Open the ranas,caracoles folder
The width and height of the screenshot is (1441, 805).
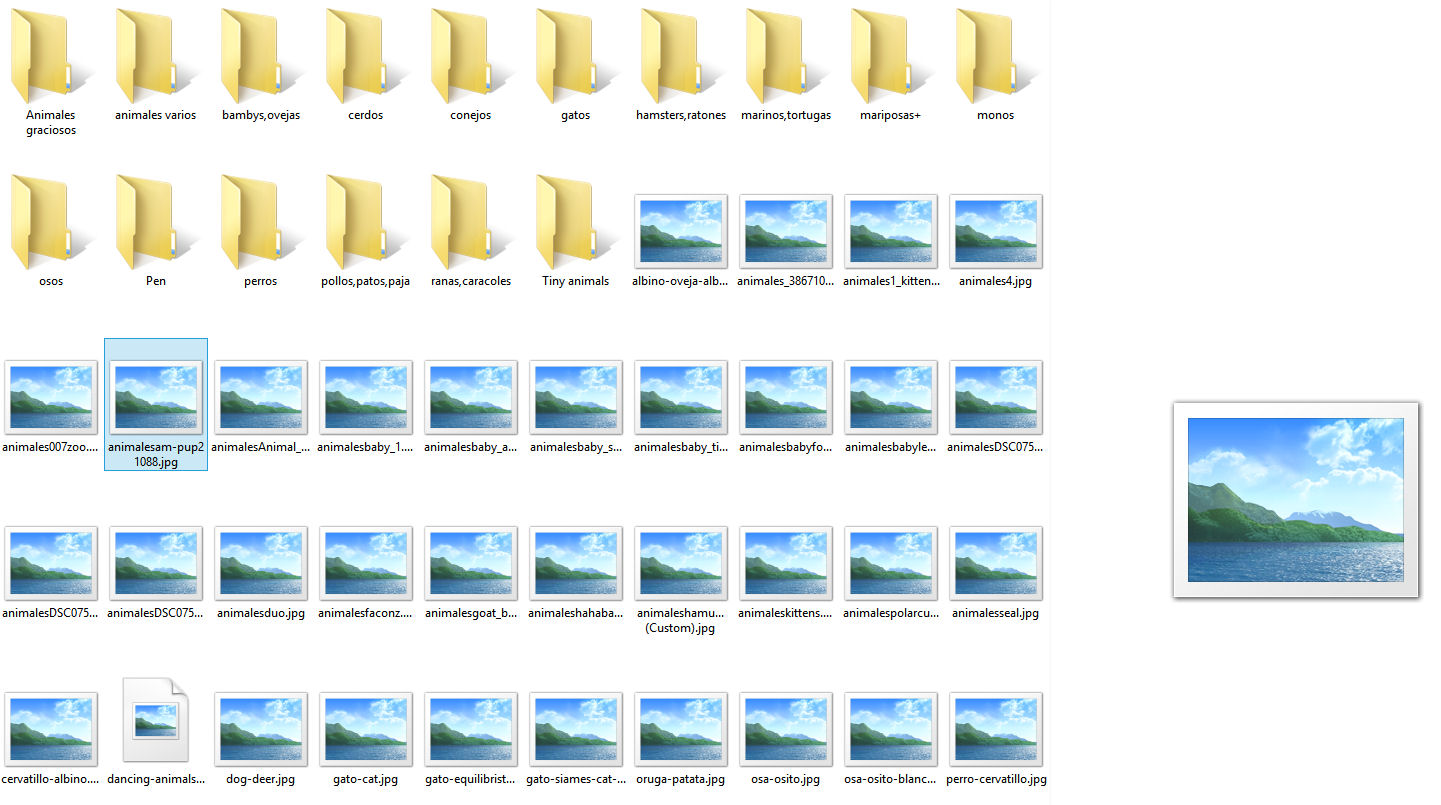[x=470, y=224]
